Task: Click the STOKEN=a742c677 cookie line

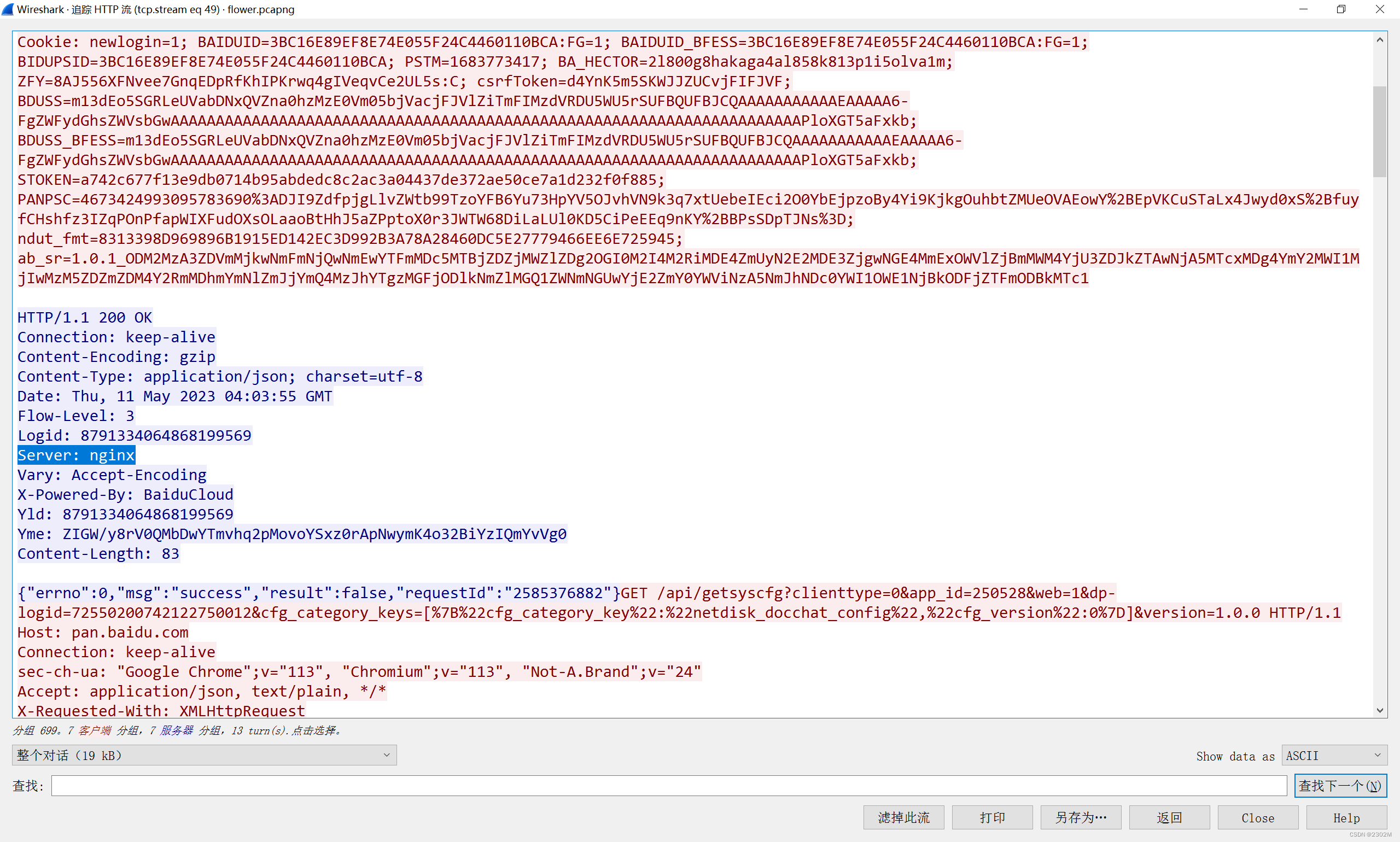Action: [341, 180]
